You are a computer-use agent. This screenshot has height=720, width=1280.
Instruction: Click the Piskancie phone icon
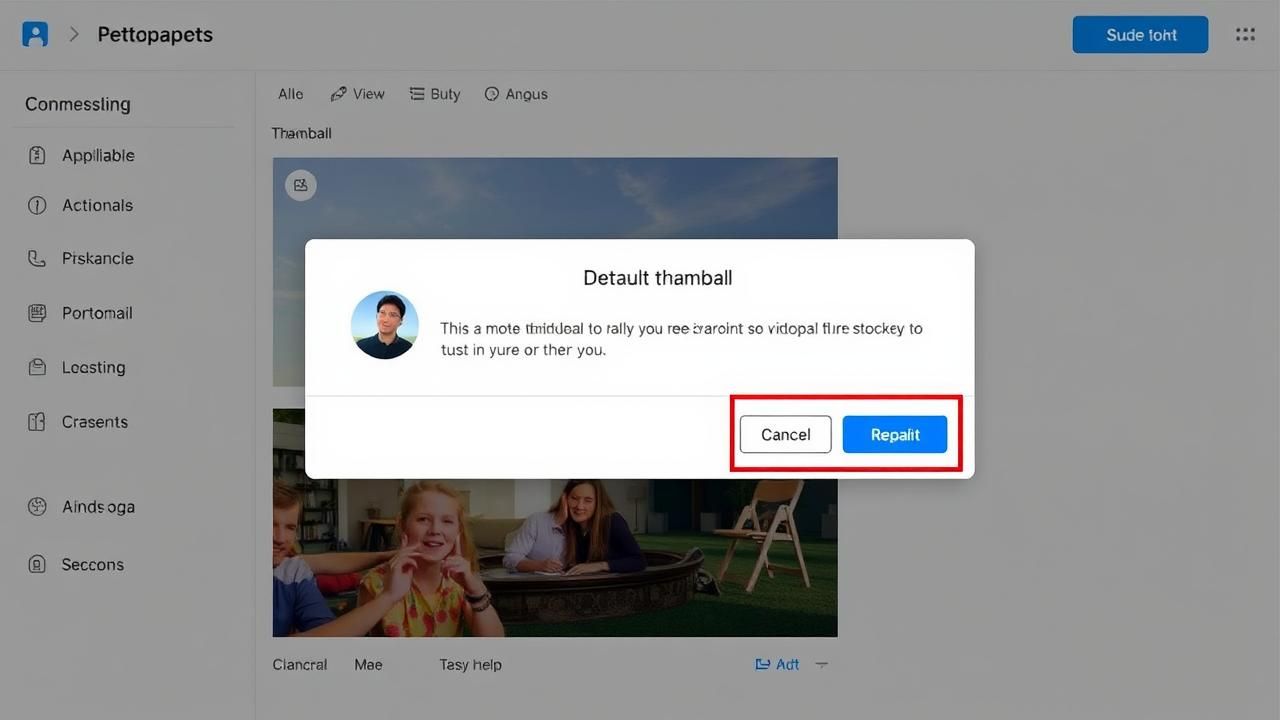point(37,258)
